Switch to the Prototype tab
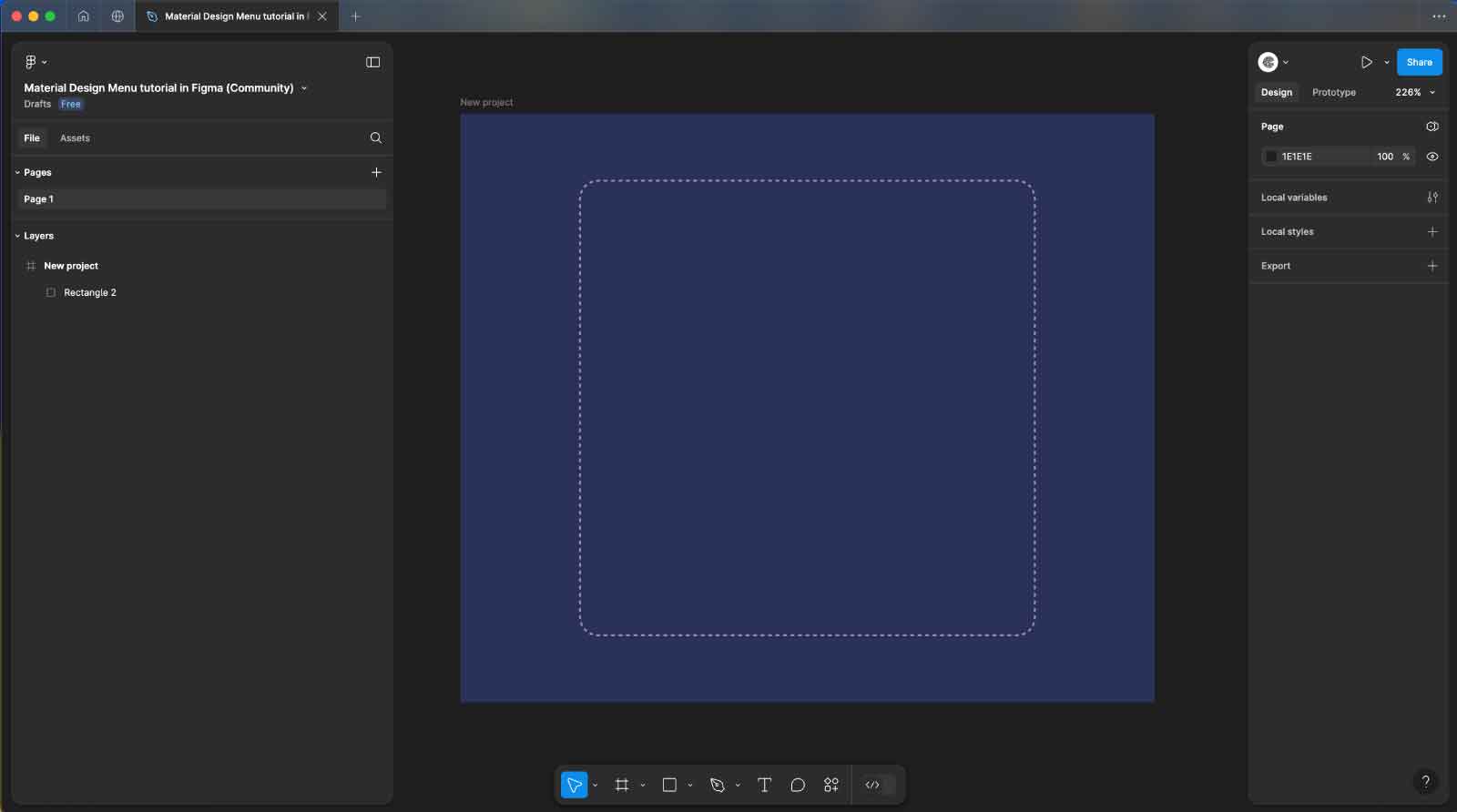 1333,92
